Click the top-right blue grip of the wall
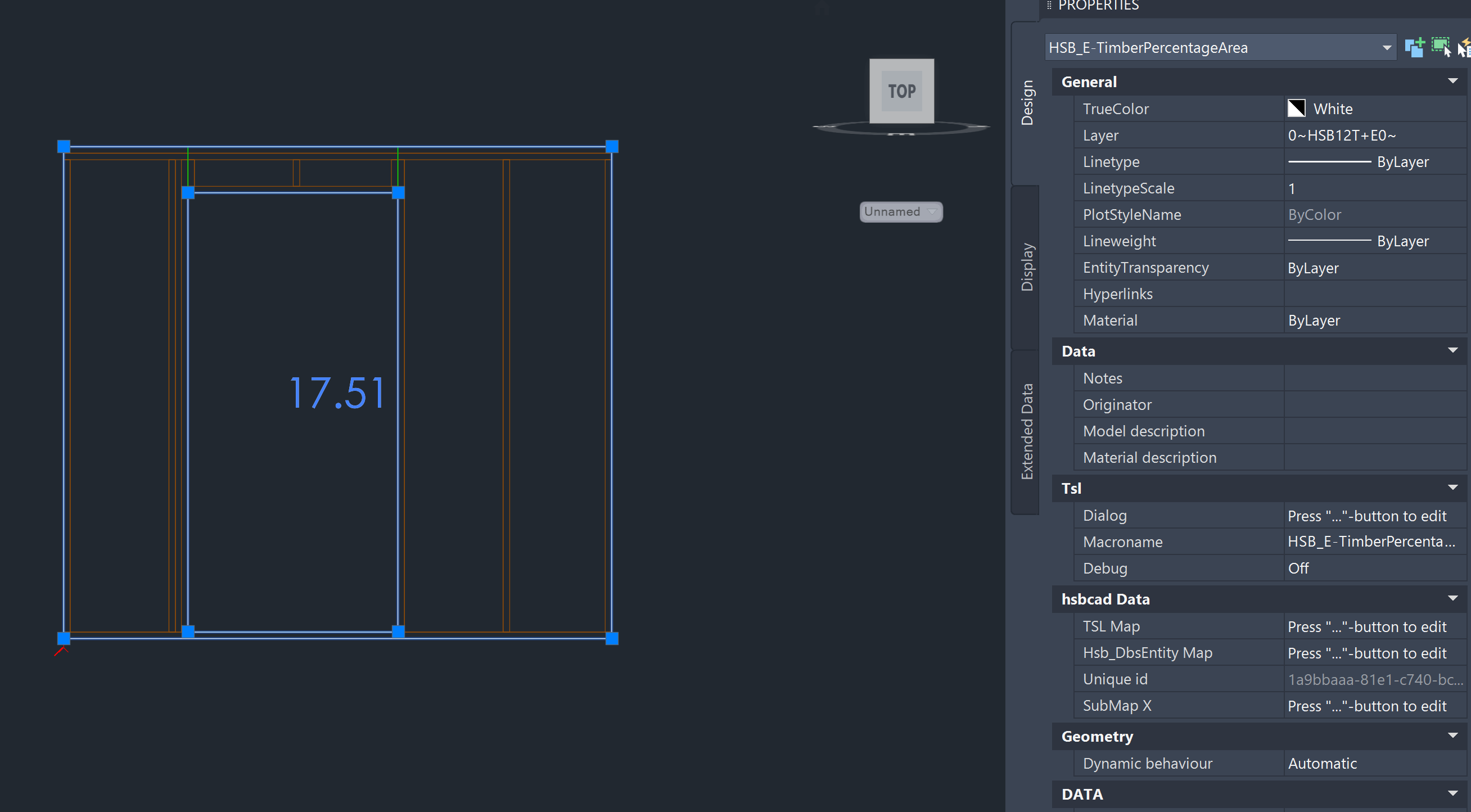 click(612, 147)
